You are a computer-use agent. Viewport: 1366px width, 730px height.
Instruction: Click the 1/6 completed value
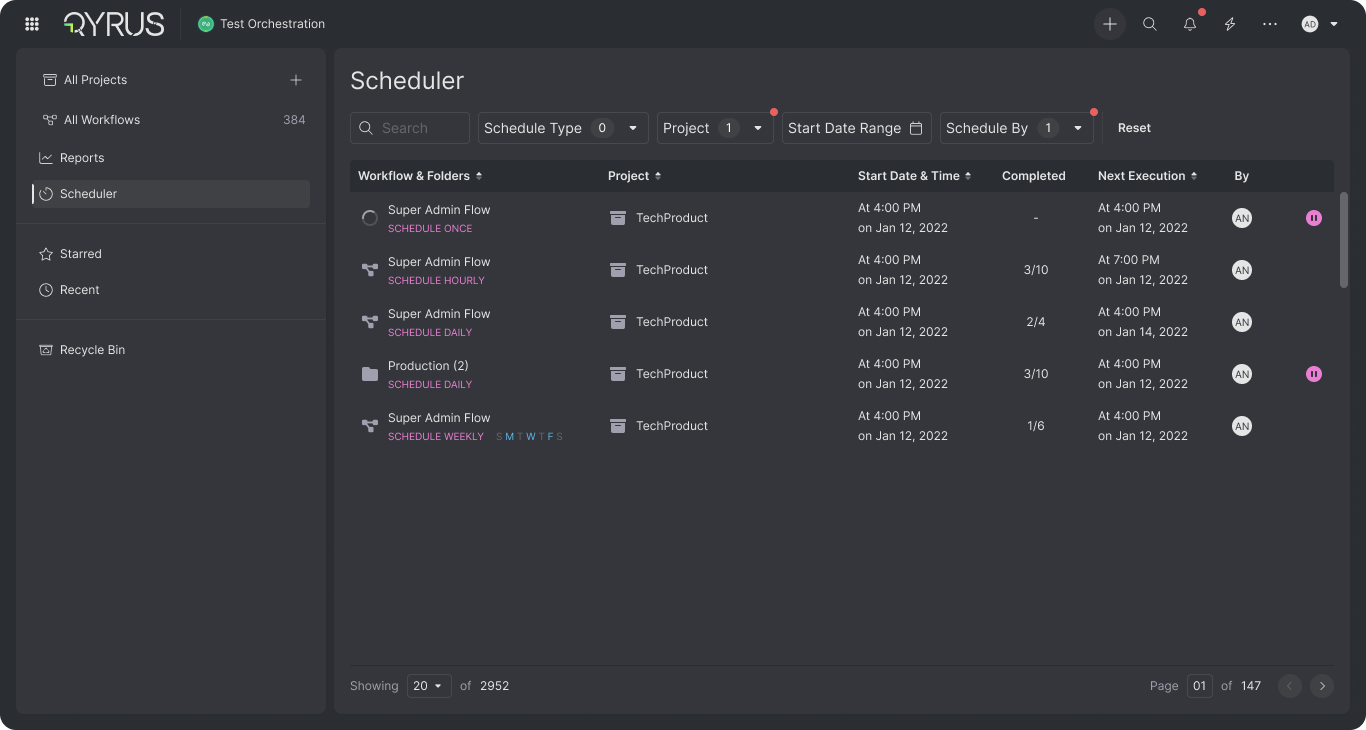coord(1036,426)
